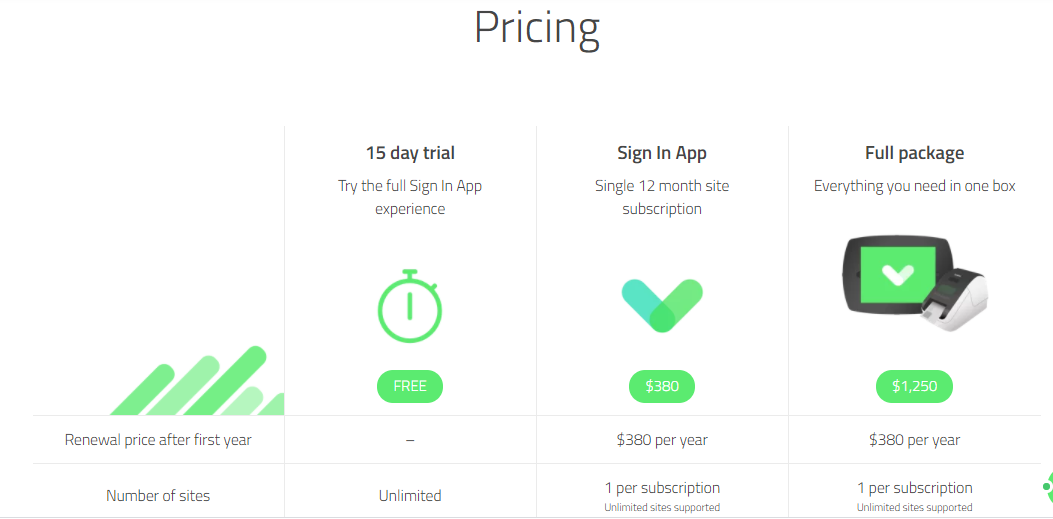This screenshot has height=519, width=1053.
Task: Choose the $1,250 Full package button
Action: pyautogui.click(x=914, y=386)
